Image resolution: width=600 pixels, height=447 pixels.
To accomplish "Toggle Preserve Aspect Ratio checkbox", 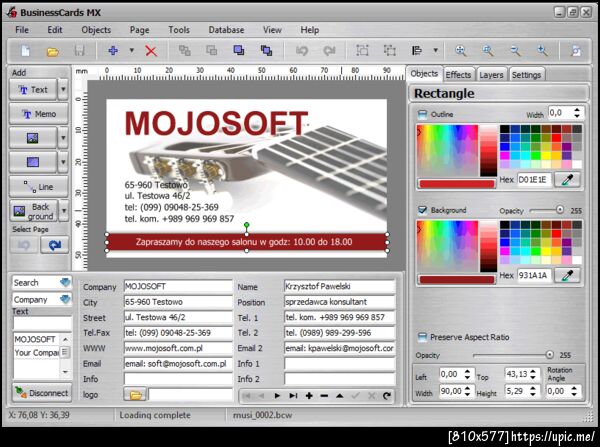I will (x=422, y=337).
